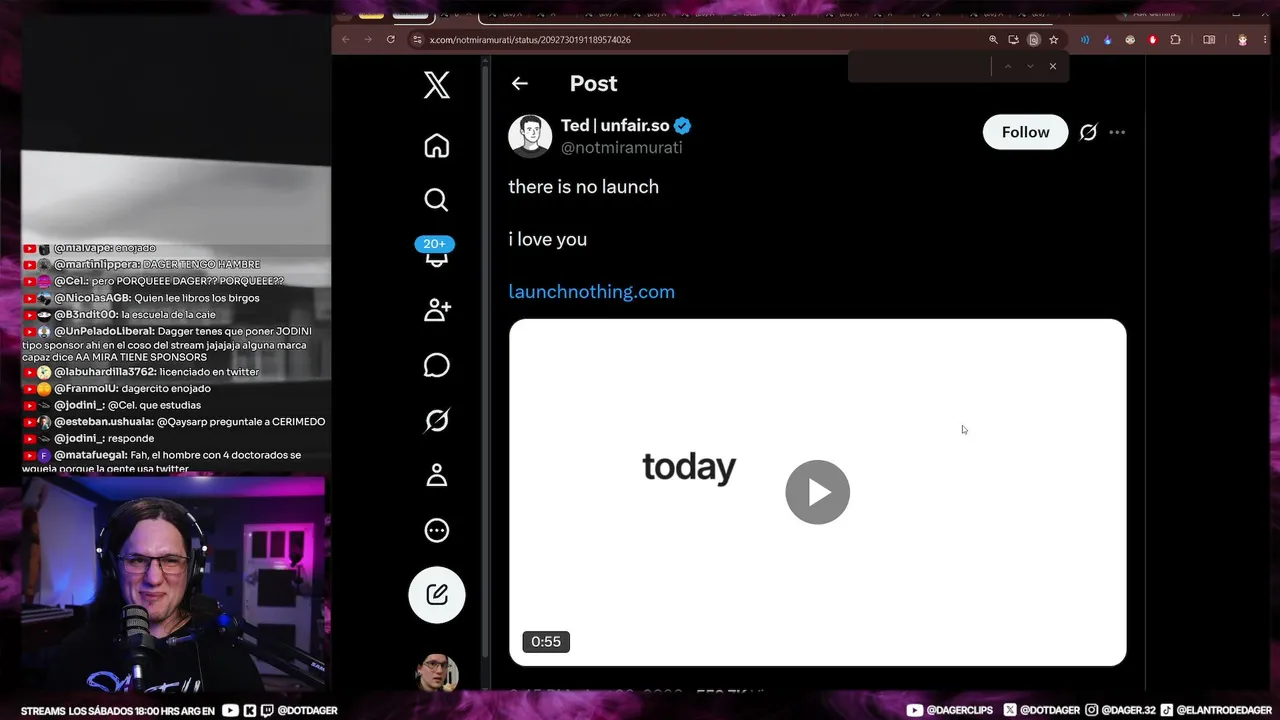Jump to next find result
Image resolution: width=1280 pixels, height=720 pixels.
coord(1030,66)
